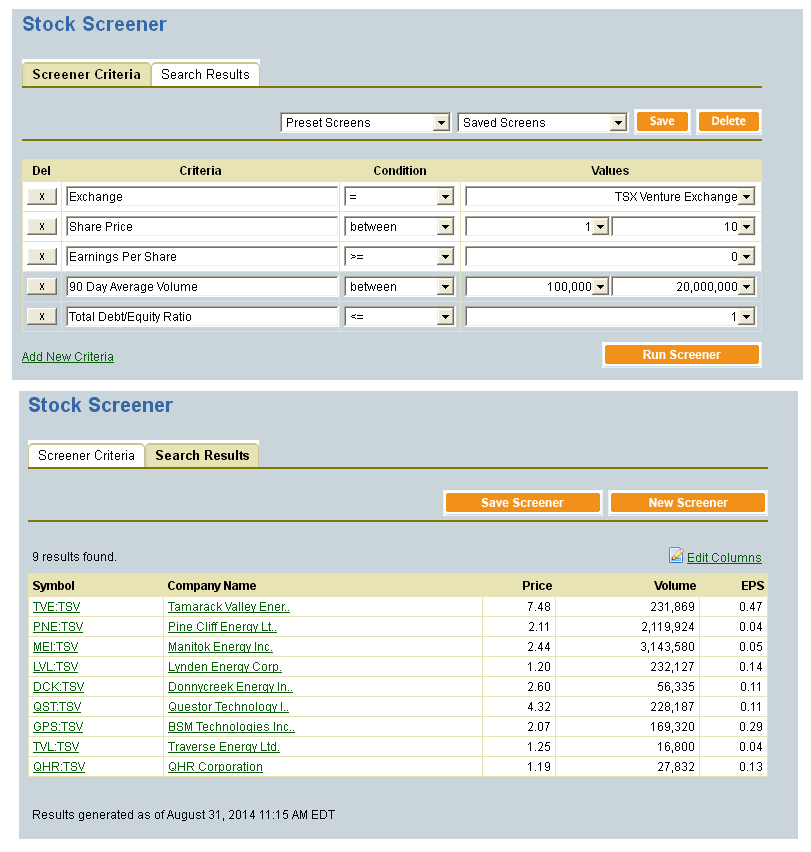
Task: Click the Earnings Per Share criteria field
Action: [x=202, y=256]
